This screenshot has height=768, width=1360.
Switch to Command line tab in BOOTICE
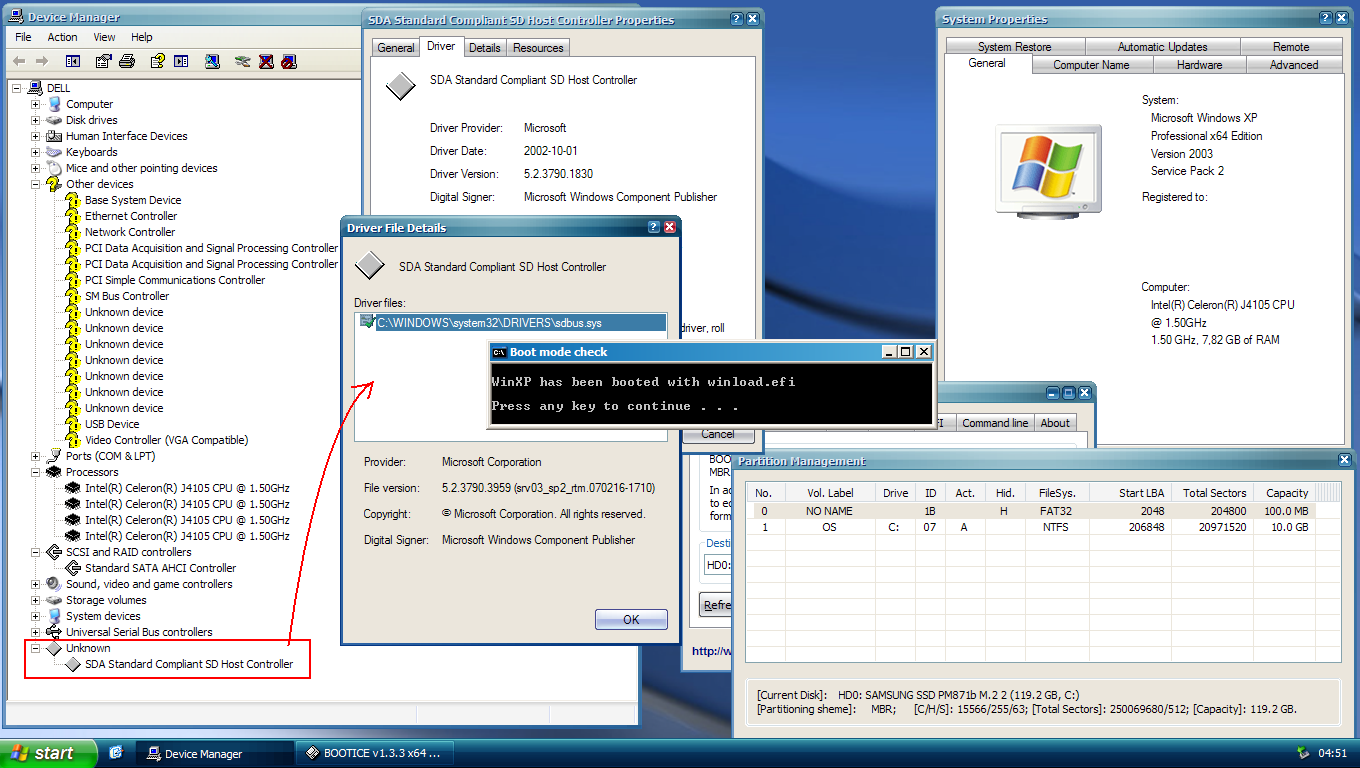tap(995, 423)
